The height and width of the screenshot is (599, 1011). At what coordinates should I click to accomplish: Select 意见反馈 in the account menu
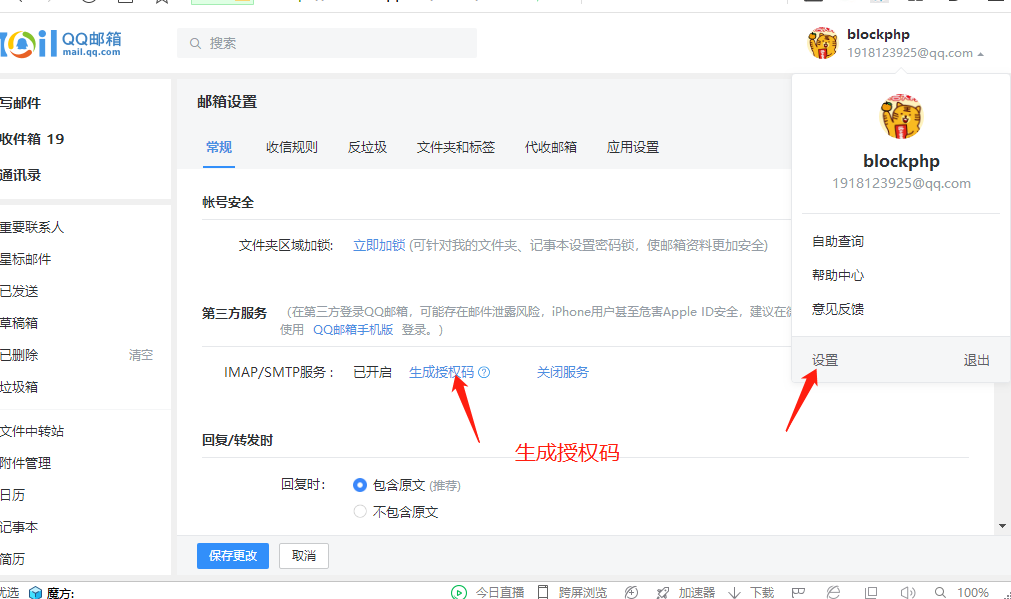coord(838,309)
